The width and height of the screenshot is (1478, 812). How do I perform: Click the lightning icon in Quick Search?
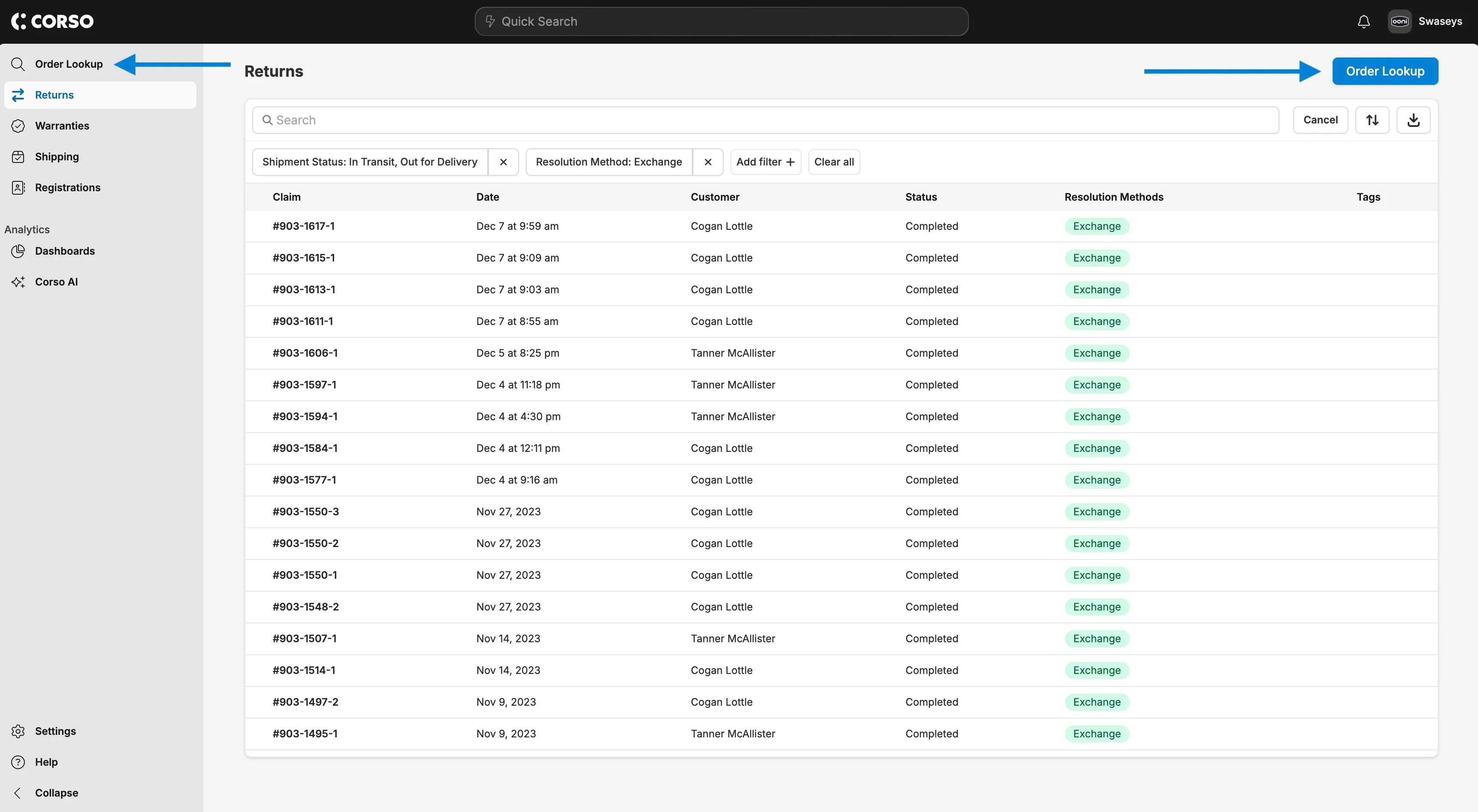(x=490, y=21)
